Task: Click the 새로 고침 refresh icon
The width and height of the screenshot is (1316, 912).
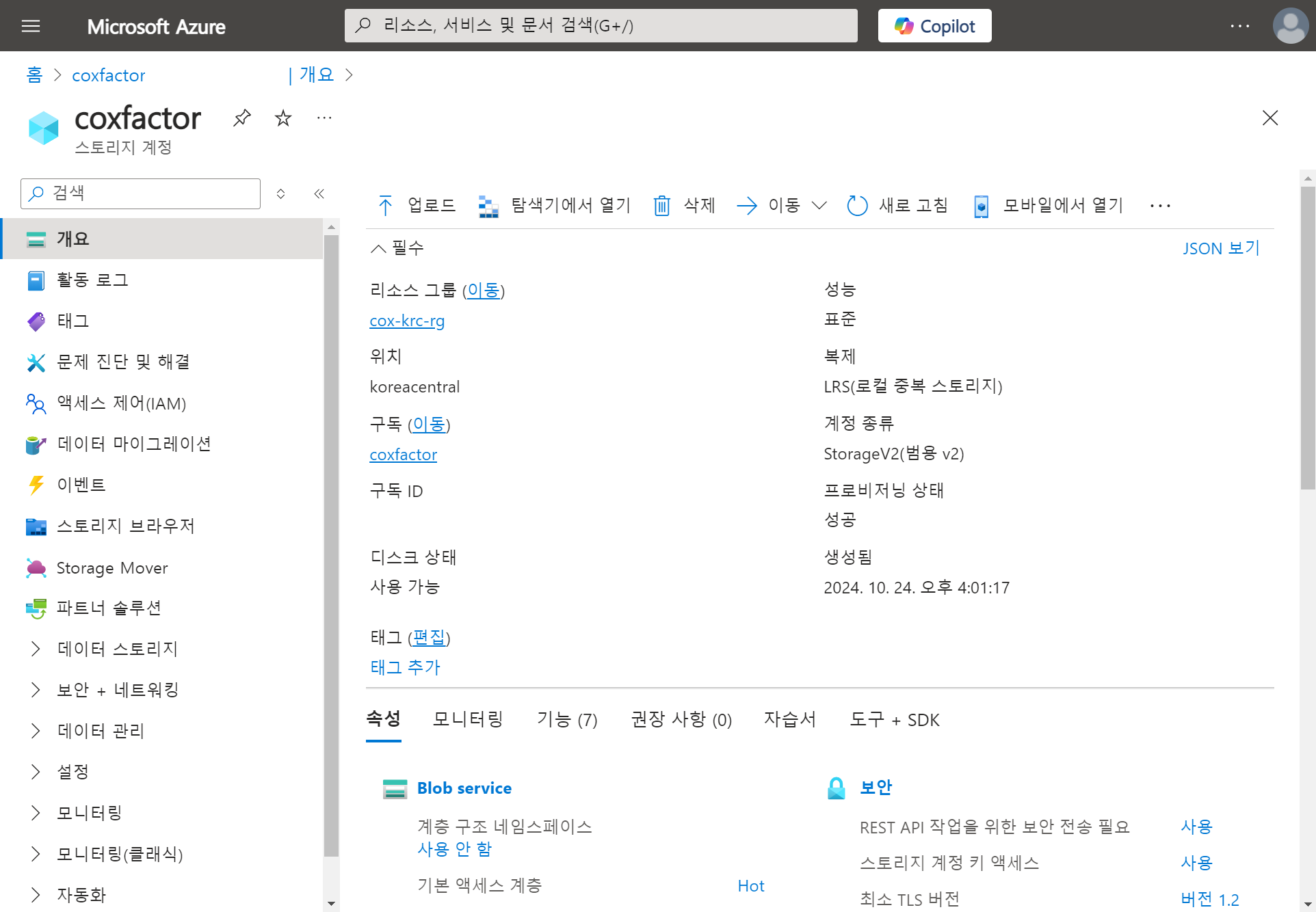Action: (x=857, y=205)
